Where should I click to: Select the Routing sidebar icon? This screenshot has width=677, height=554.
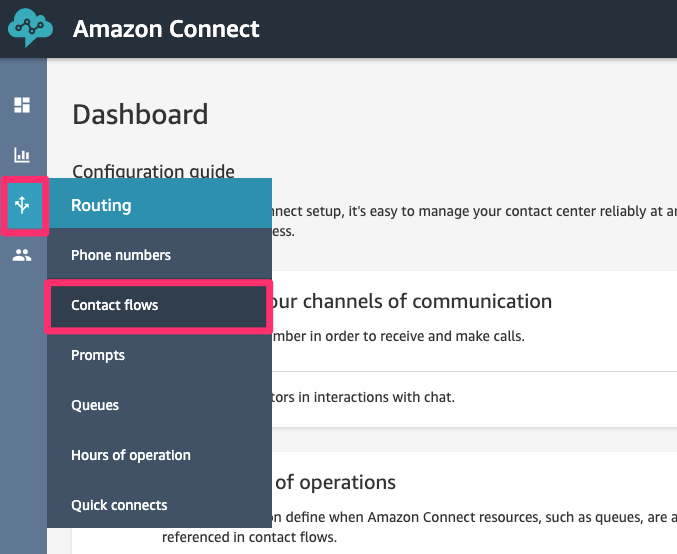pyautogui.click(x=22, y=205)
